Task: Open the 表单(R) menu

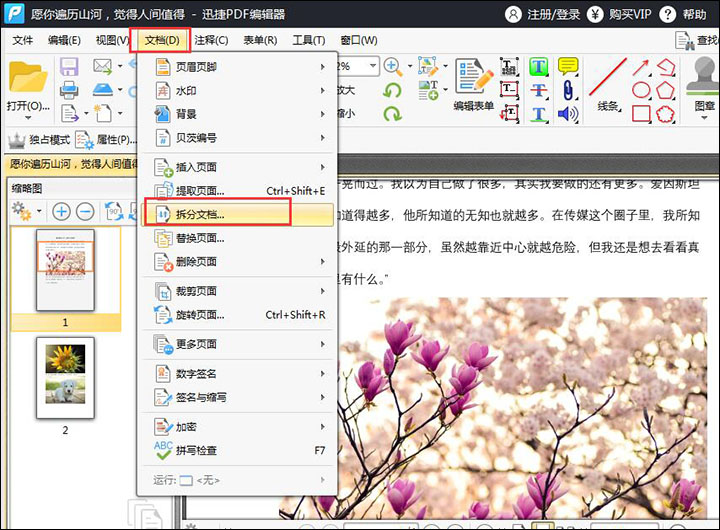Action: point(260,40)
